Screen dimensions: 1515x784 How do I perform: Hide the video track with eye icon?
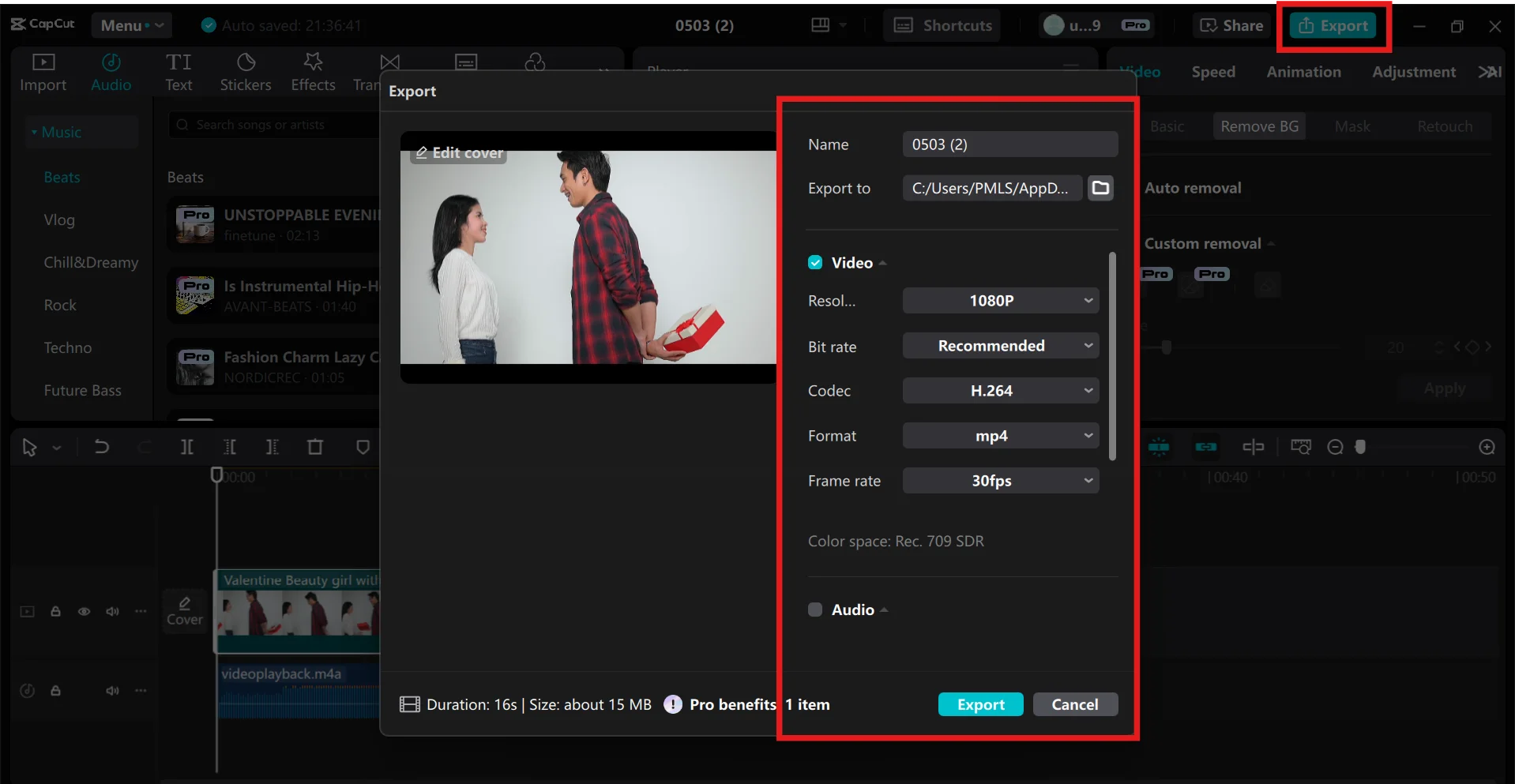coord(84,611)
